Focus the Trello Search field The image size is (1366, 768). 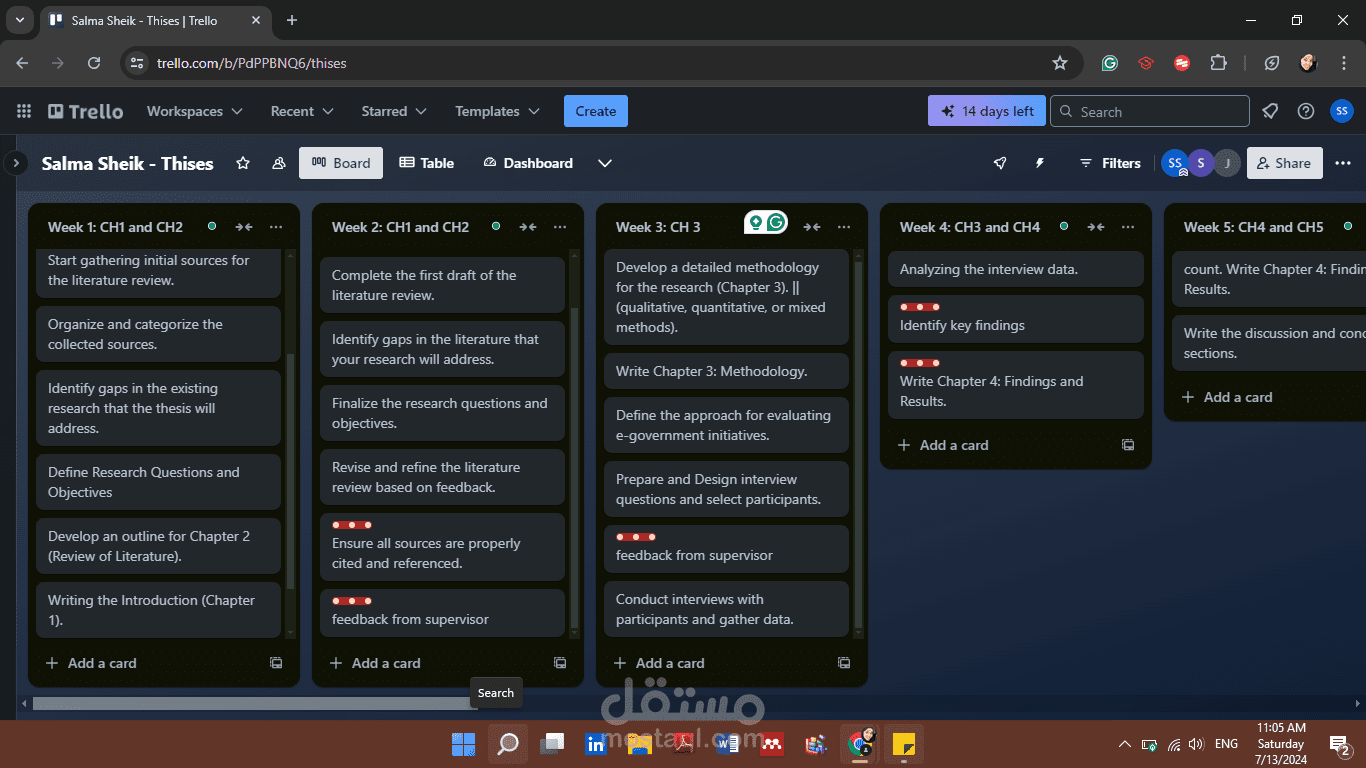(x=1150, y=111)
